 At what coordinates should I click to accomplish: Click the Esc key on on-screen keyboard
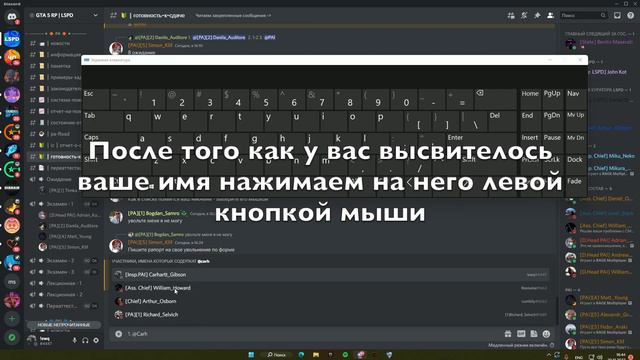pyautogui.click(x=96, y=99)
